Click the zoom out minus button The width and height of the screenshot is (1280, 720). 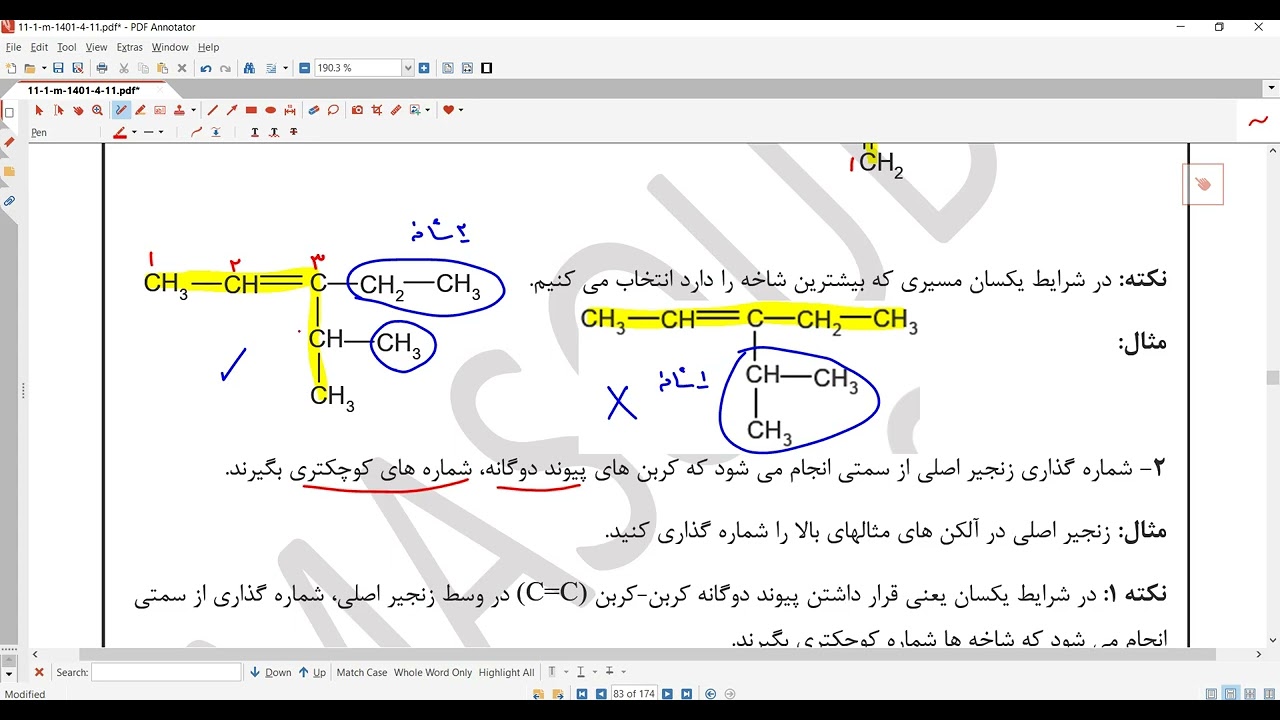tap(304, 68)
